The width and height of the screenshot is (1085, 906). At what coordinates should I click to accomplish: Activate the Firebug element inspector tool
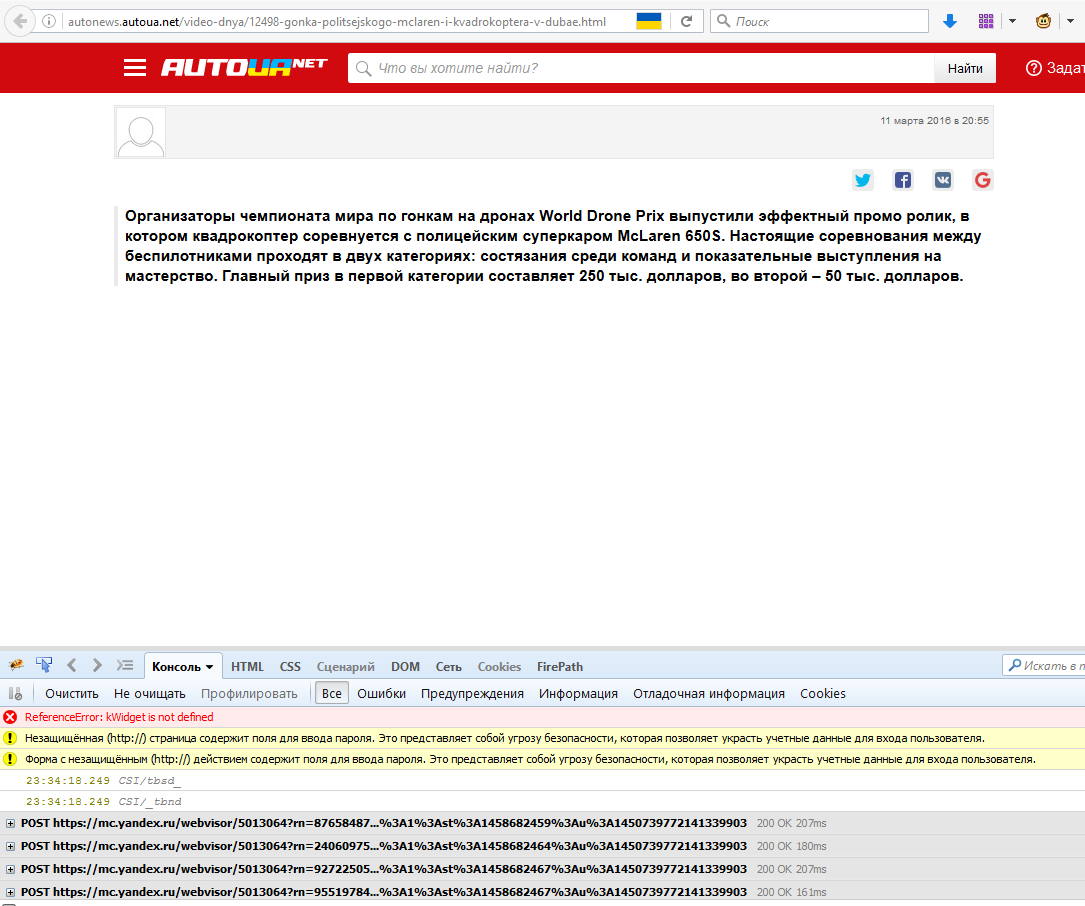click(44, 665)
